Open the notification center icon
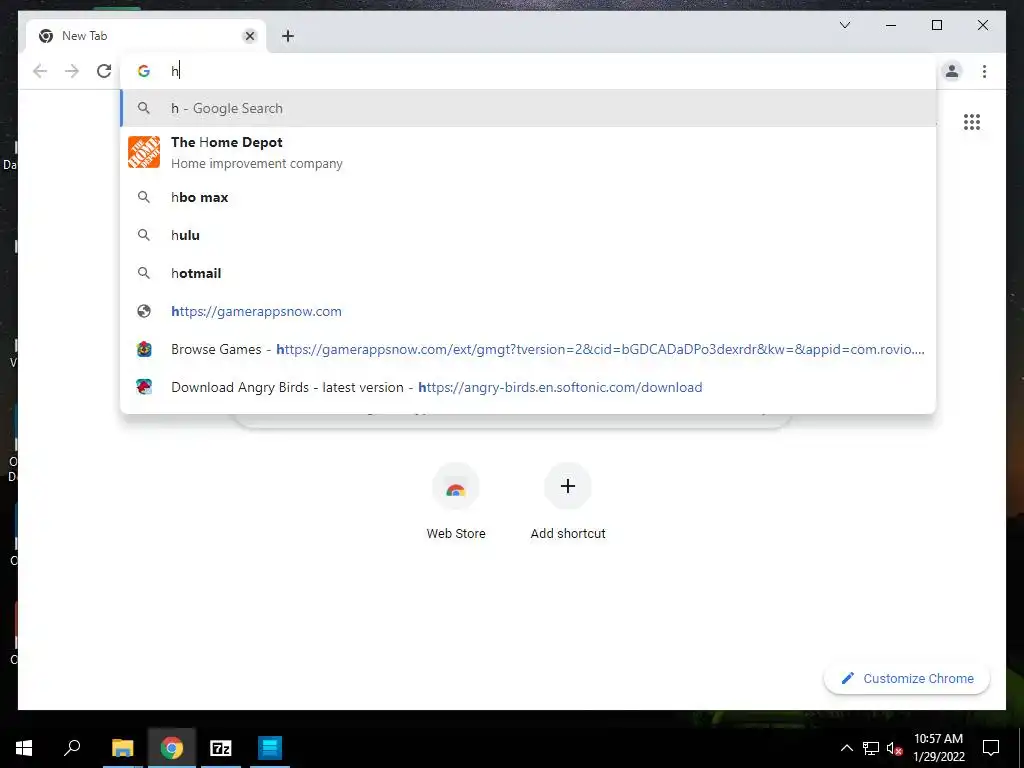The width and height of the screenshot is (1024, 768). click(991, 748)
